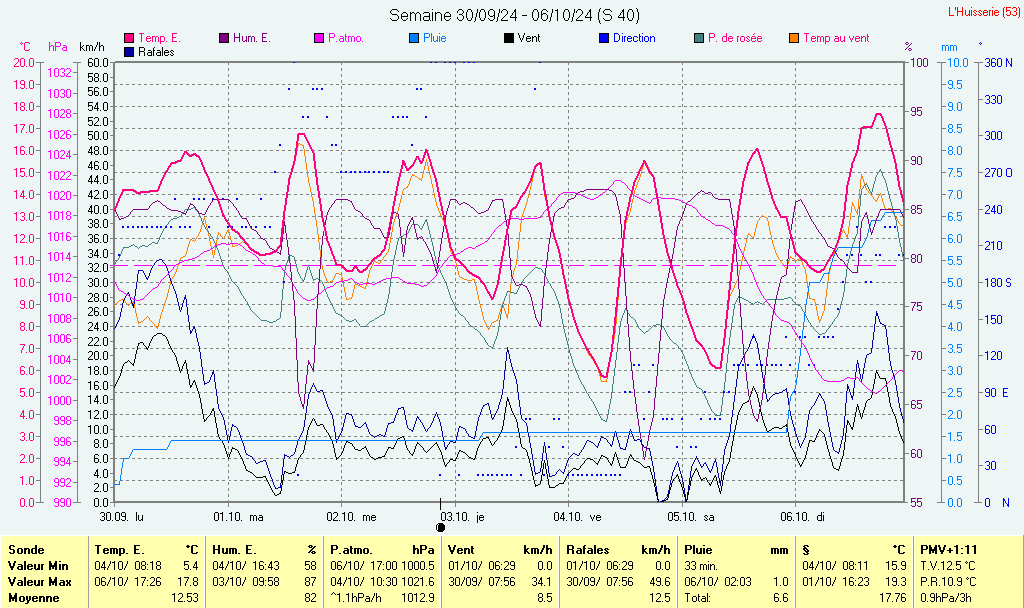This screenshot has height=608, width=1024.
Task: Click the Direction legend label
Action: (x=634, y=39)
